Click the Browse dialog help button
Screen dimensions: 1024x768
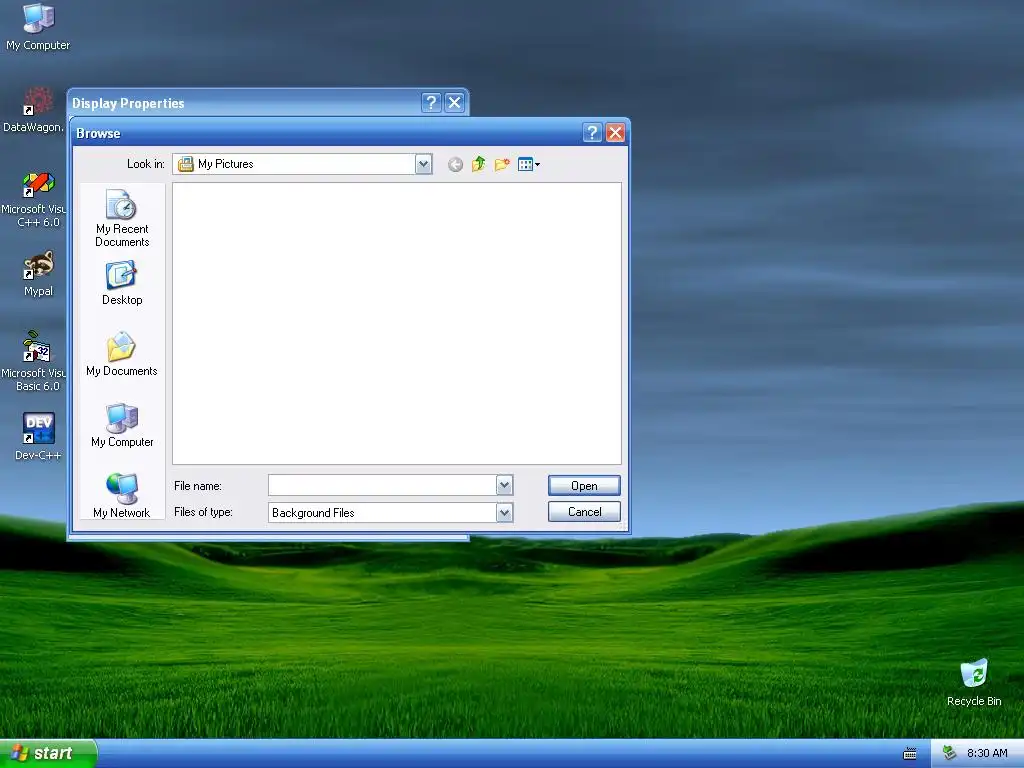coord(592,133)
